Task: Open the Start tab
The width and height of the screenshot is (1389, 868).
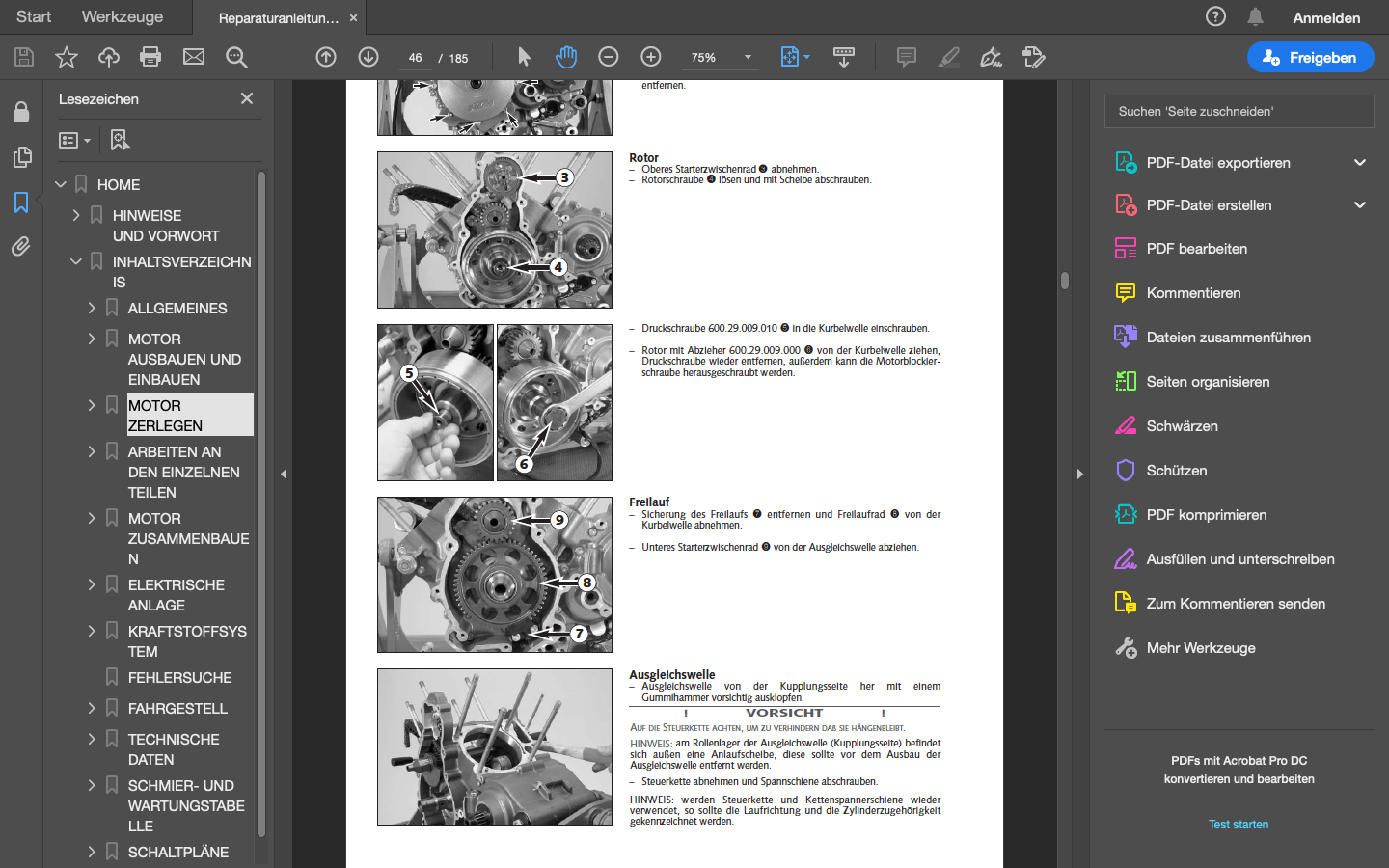Action: click(34, 16)
